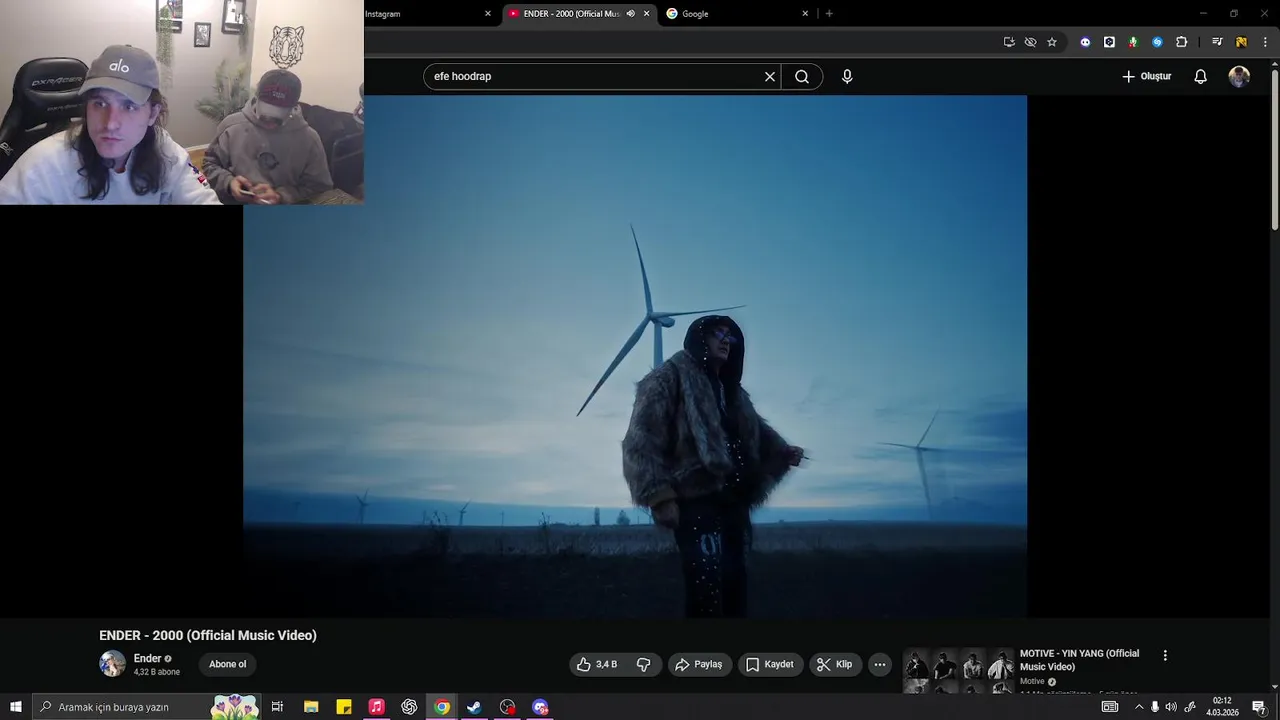Start voice search with the microphone
Screen dimensions: 1280x720
tap(847, 77)
